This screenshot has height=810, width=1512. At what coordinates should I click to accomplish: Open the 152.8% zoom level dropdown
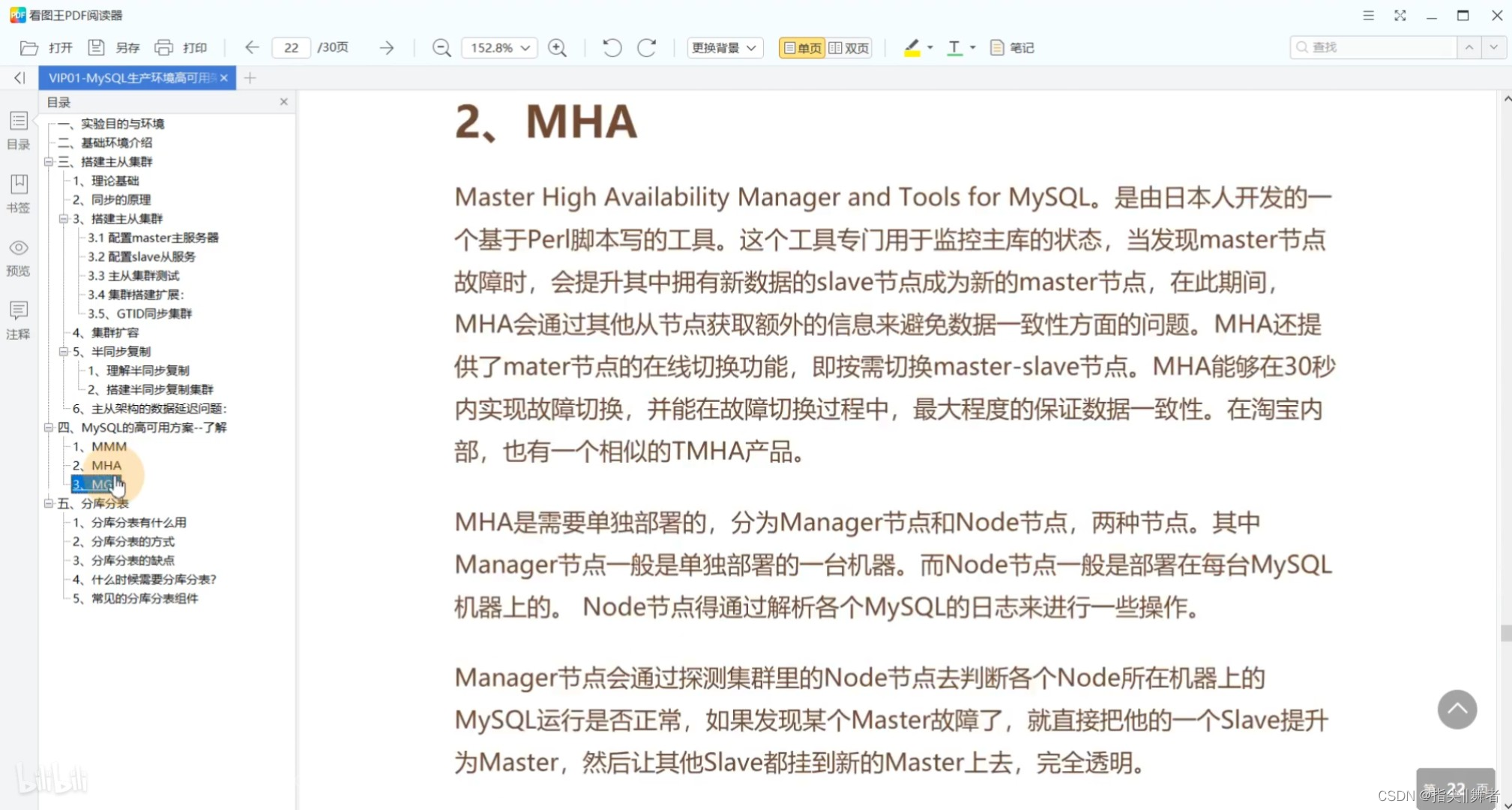[499, 48]
